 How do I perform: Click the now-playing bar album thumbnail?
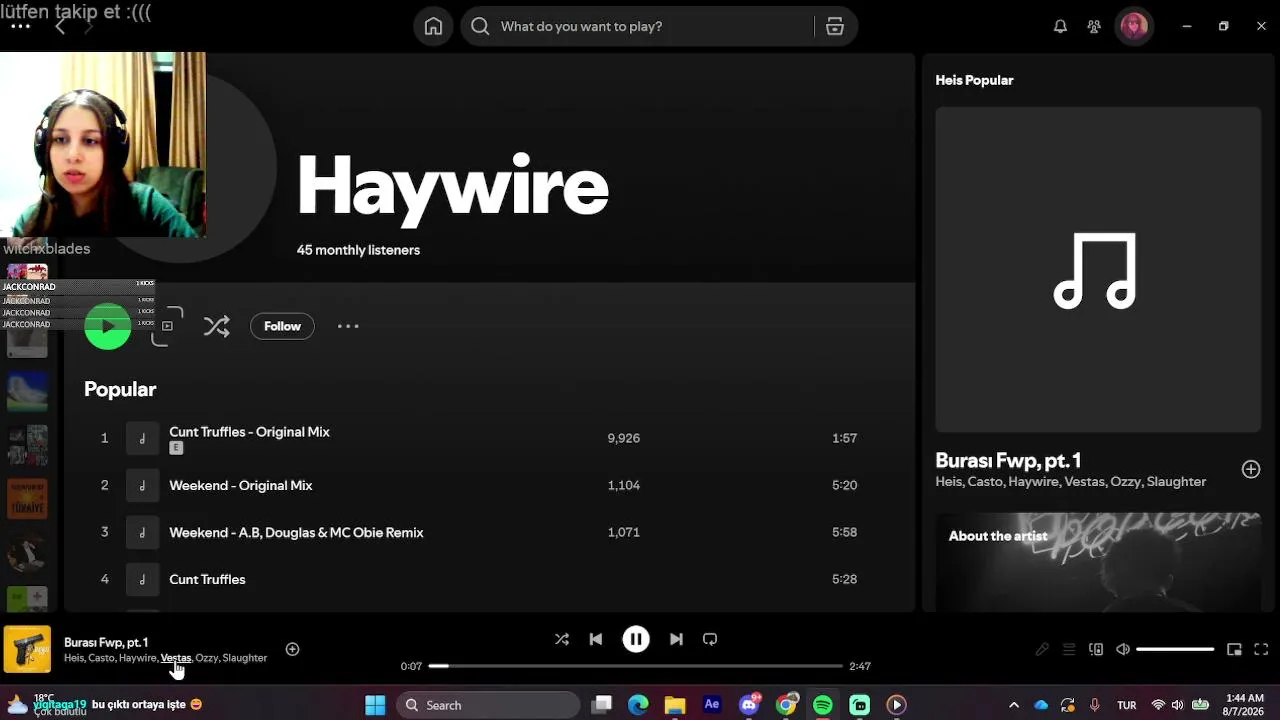[27, 649]
